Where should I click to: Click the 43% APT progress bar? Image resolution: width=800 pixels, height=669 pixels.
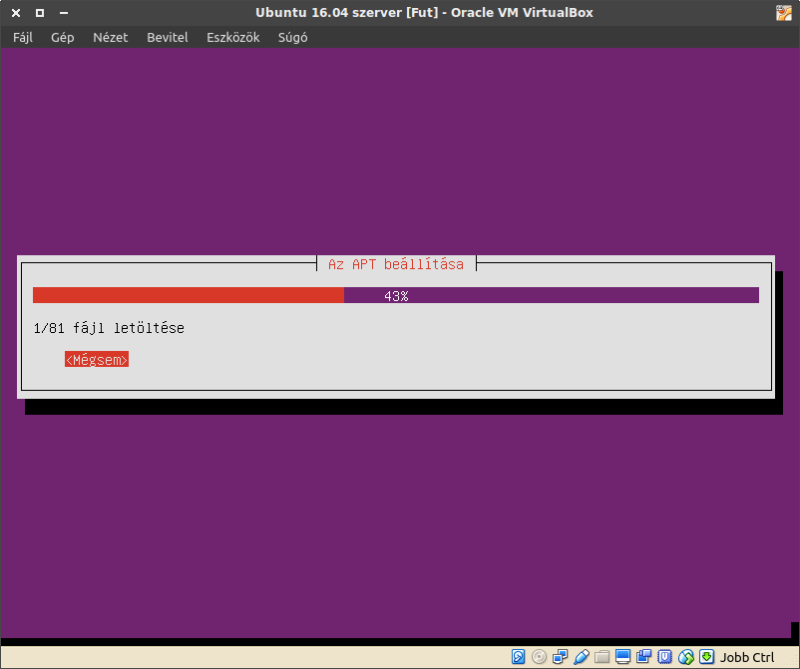(396, 295)
